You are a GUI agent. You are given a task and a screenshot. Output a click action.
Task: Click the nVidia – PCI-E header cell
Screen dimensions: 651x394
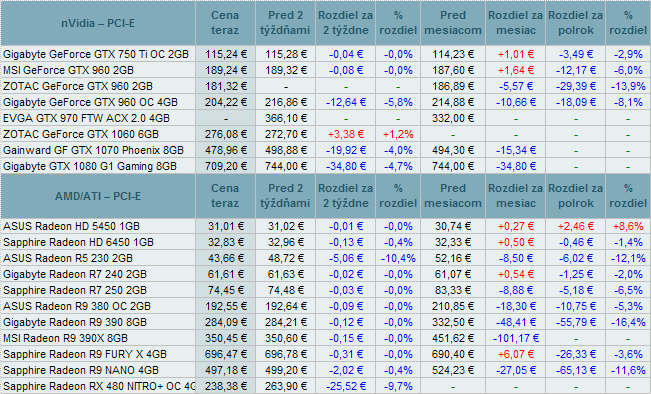[98, 23]
